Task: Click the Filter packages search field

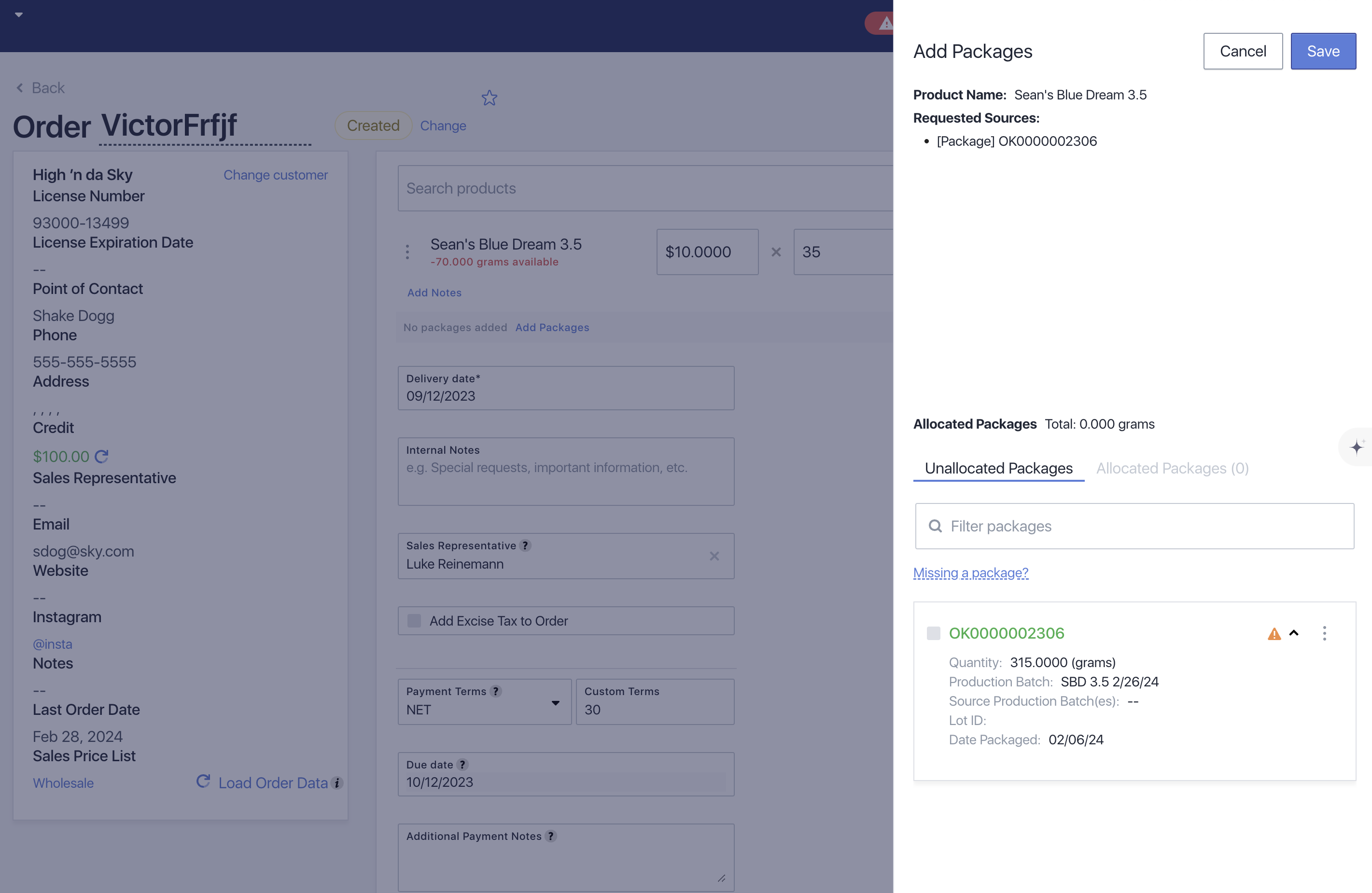Action: (1134, 526)
